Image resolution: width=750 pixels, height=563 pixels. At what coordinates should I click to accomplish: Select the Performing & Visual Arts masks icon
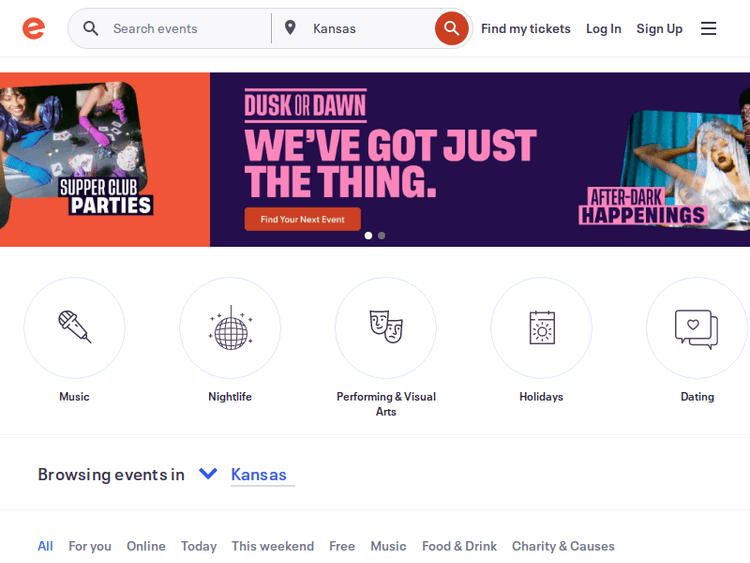[386, 328]
